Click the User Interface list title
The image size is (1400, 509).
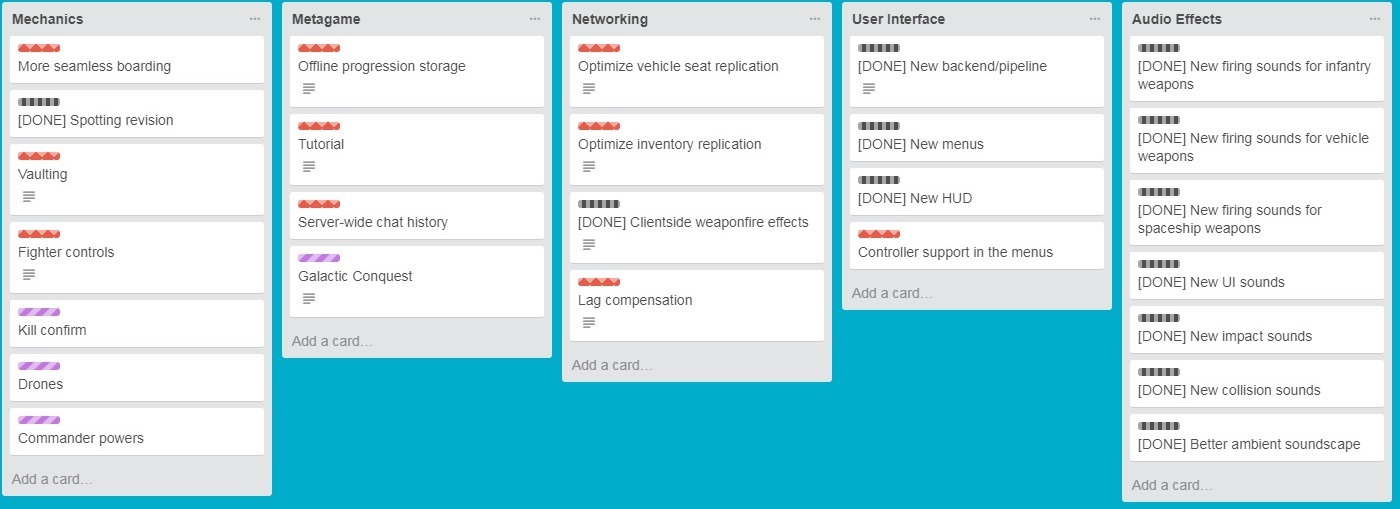tap(898, 19)
